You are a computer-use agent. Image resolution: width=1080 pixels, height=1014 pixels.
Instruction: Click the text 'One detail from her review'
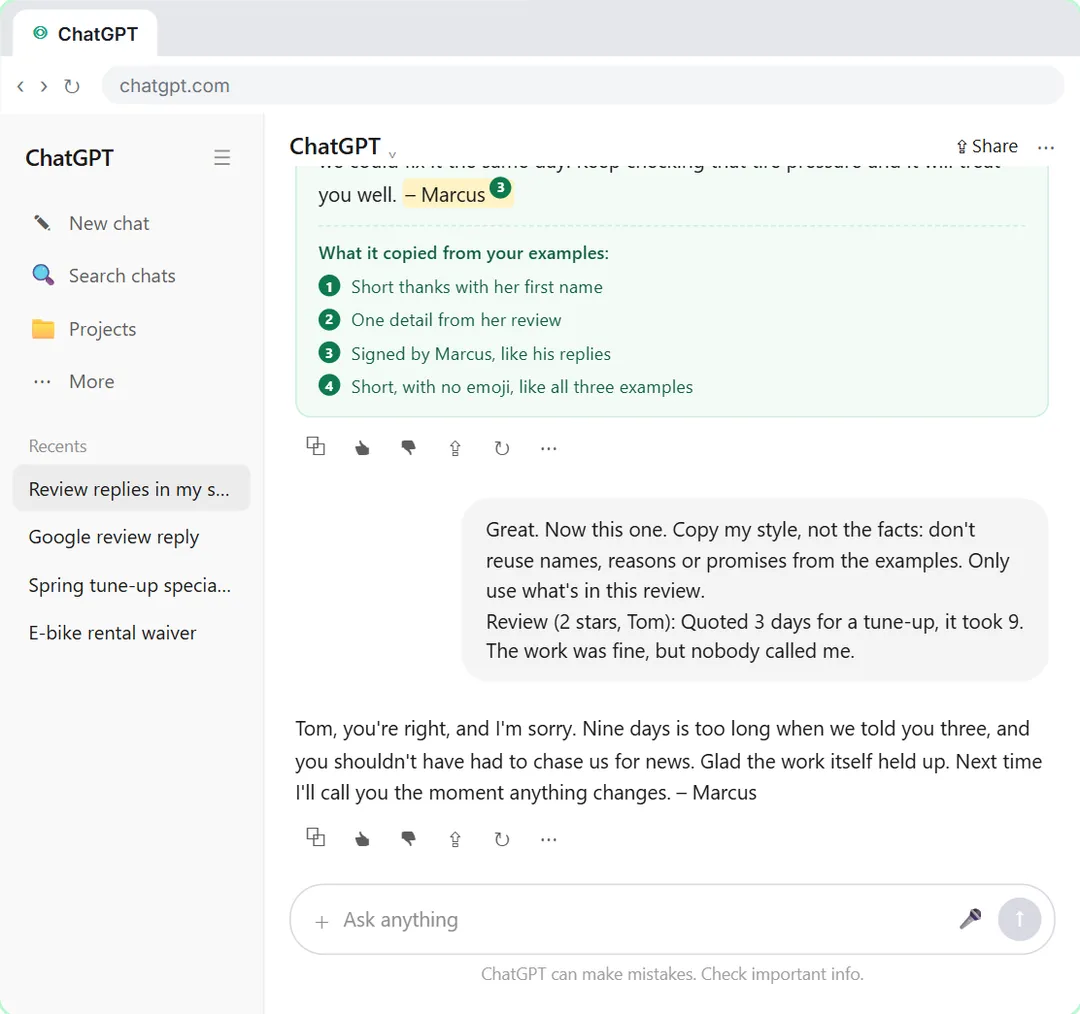(456, 320)
